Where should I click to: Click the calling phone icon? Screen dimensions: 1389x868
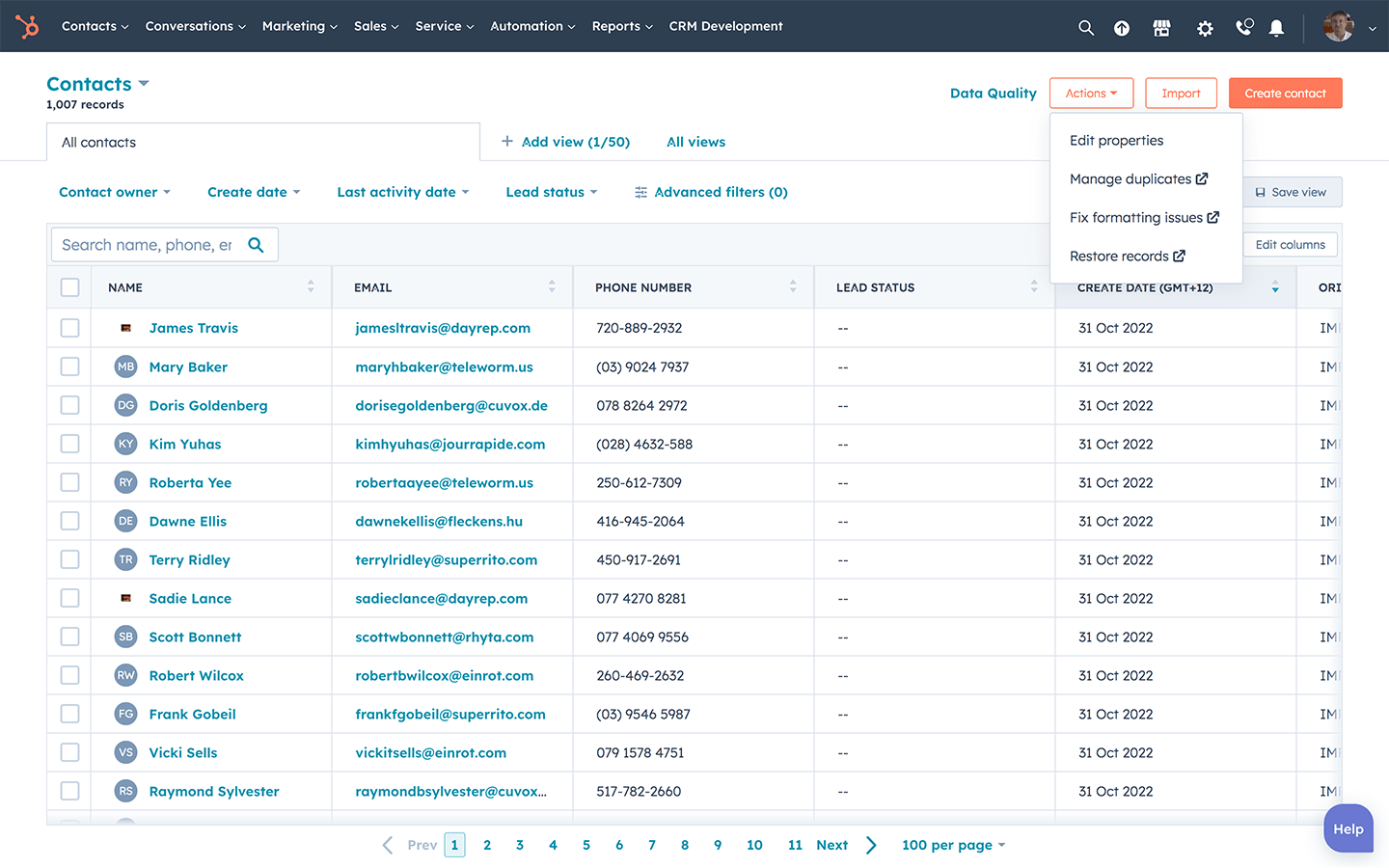(x=1244, y=28)
